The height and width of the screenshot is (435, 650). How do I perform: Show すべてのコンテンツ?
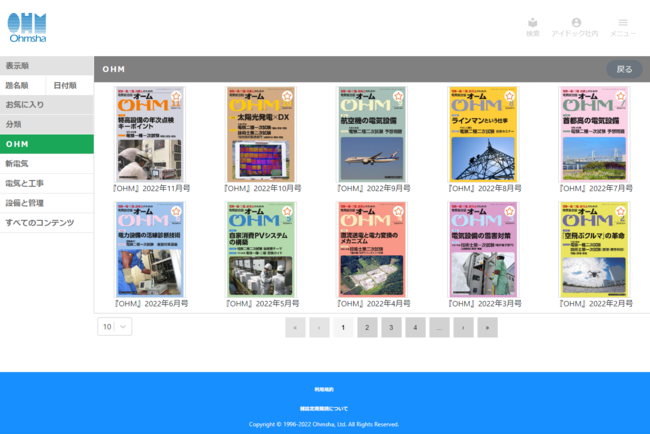[x=46, y=223]
